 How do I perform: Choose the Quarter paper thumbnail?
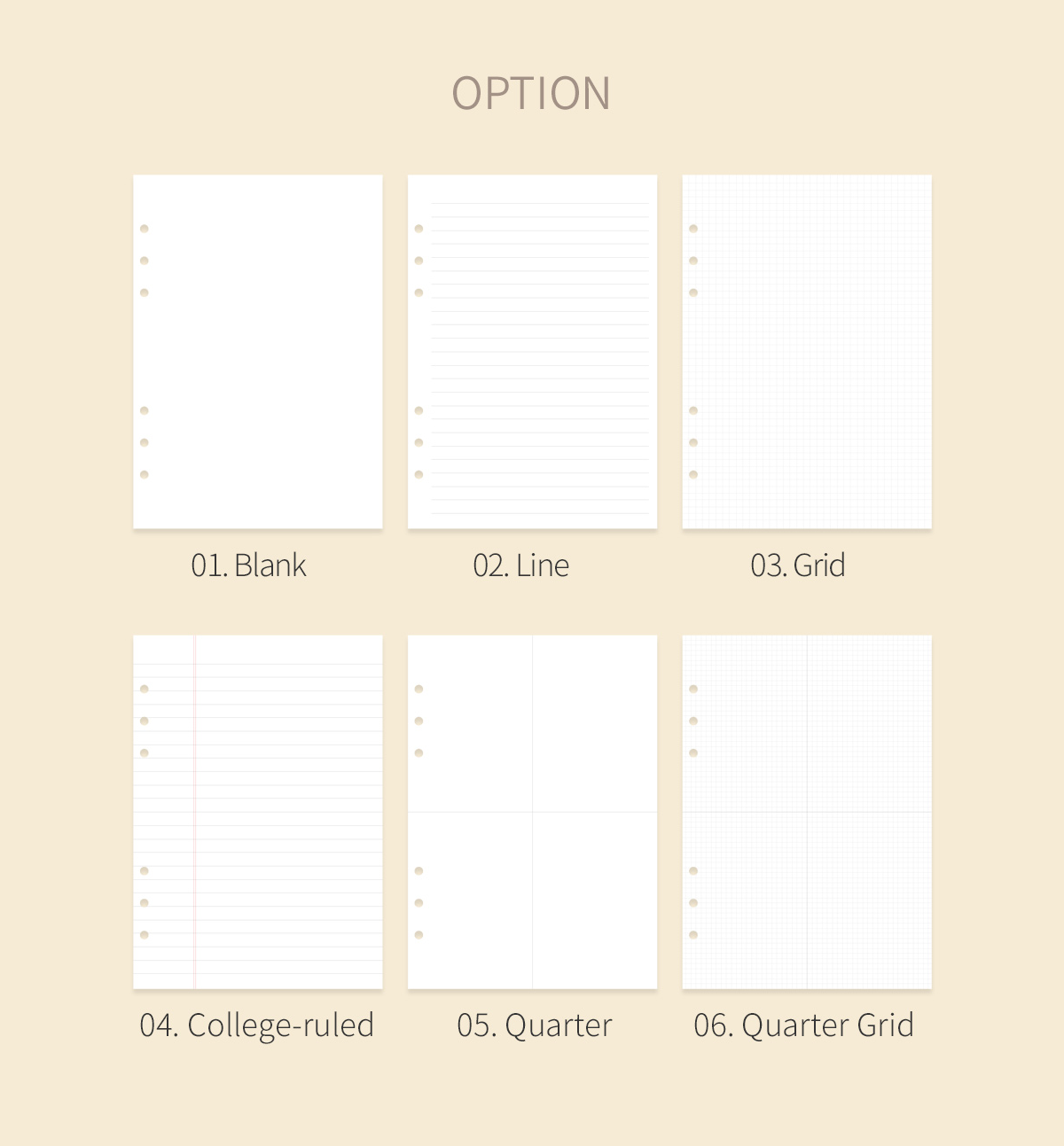tap(532, 811)
